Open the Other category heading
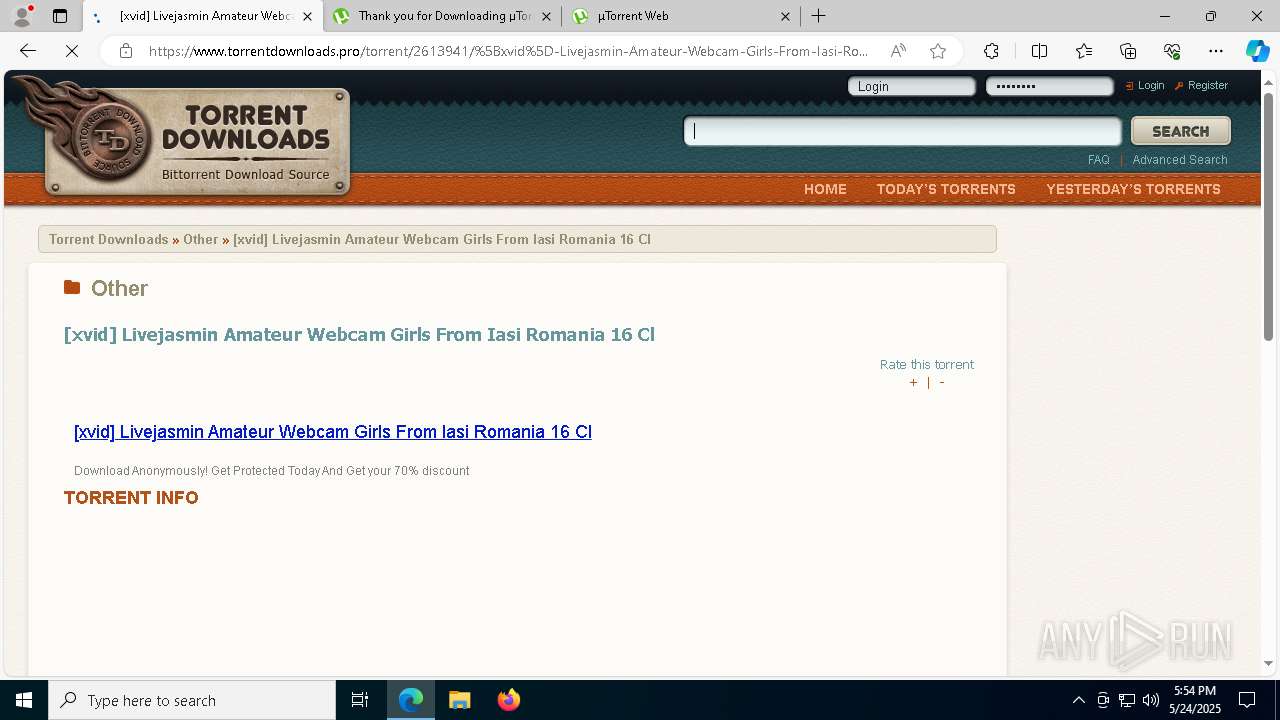Viewport: 1280px width, 720px height. pyautogui.click(x=119, y=288)
